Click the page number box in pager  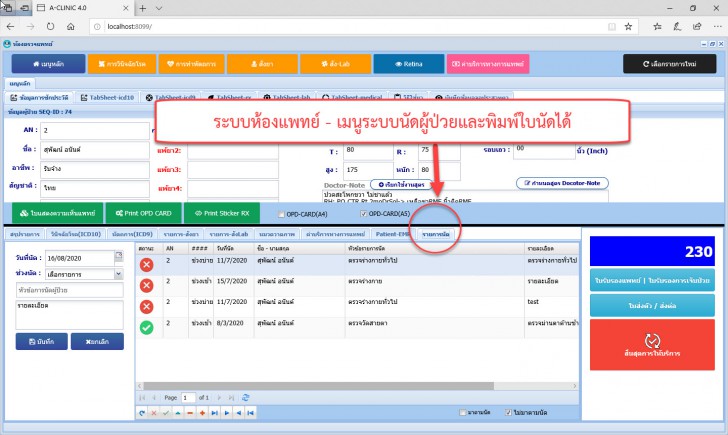click(188, 398)
